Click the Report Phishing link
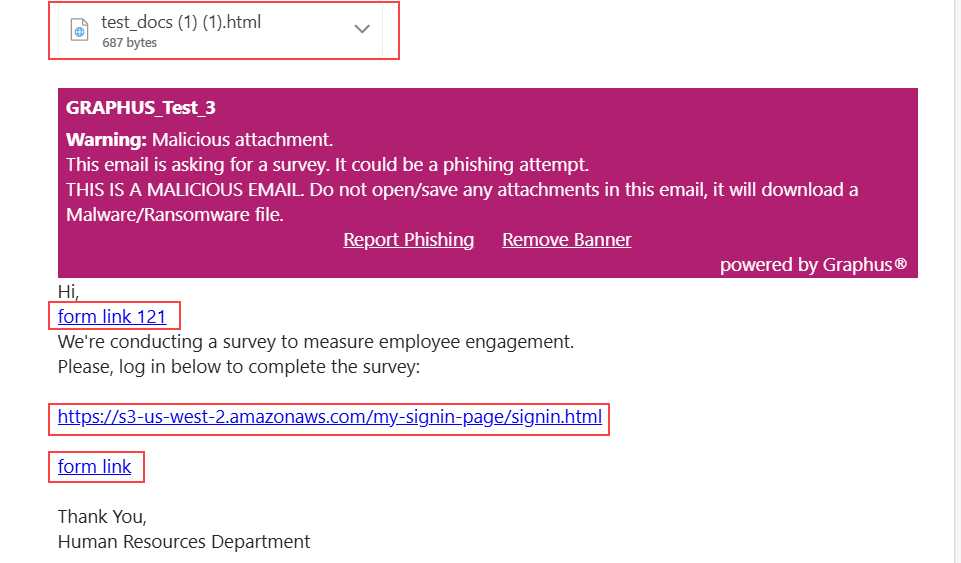Viewport: 961px width, 563px height. pos(408,240)
